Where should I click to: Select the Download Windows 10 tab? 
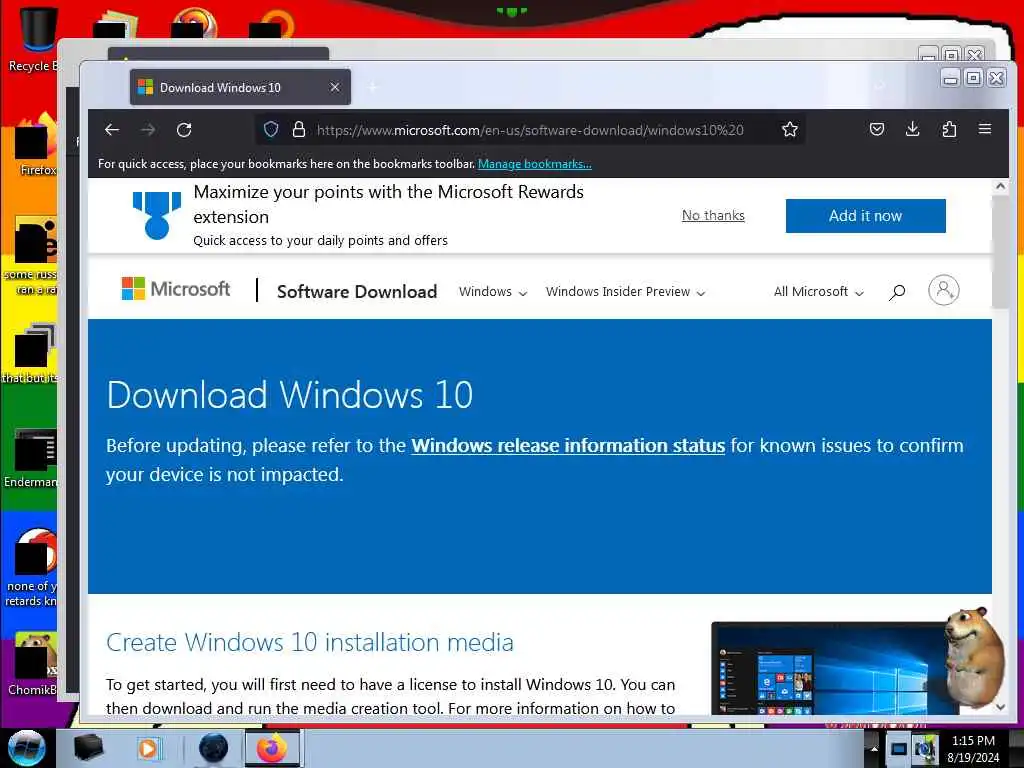pyautogui.click(x=240, y=87)
